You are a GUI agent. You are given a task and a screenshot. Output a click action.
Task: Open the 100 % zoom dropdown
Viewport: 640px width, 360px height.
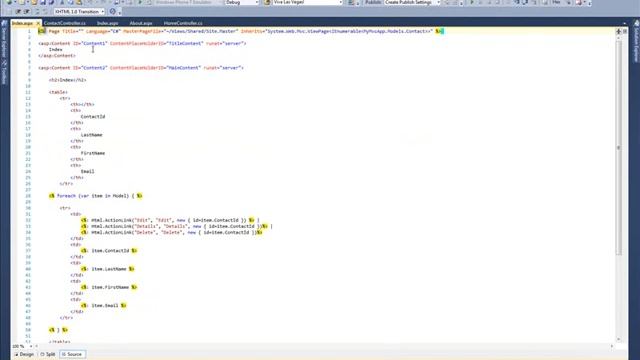click(x=31, y=346)
